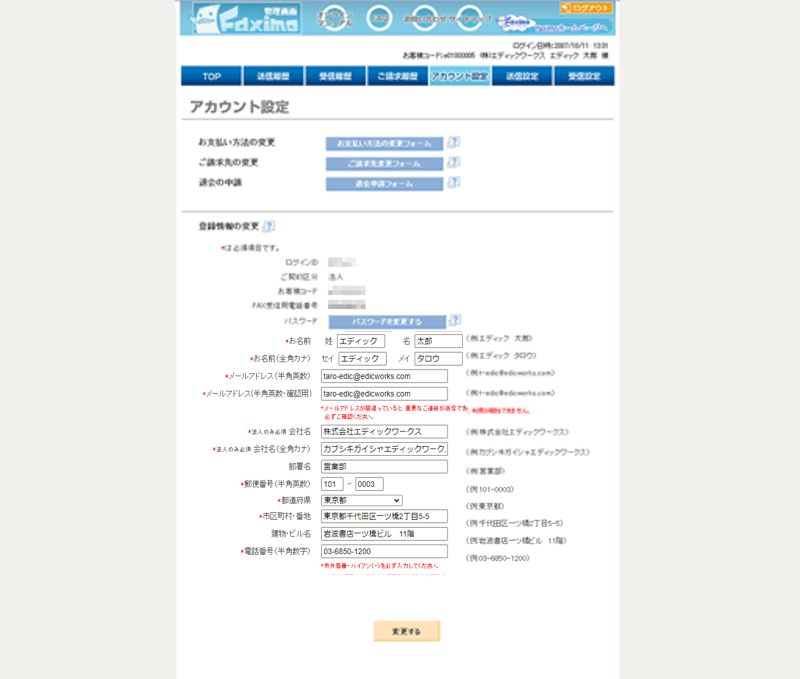
Task: Select the アカウント設定 tab
Action: coord(460,76)
